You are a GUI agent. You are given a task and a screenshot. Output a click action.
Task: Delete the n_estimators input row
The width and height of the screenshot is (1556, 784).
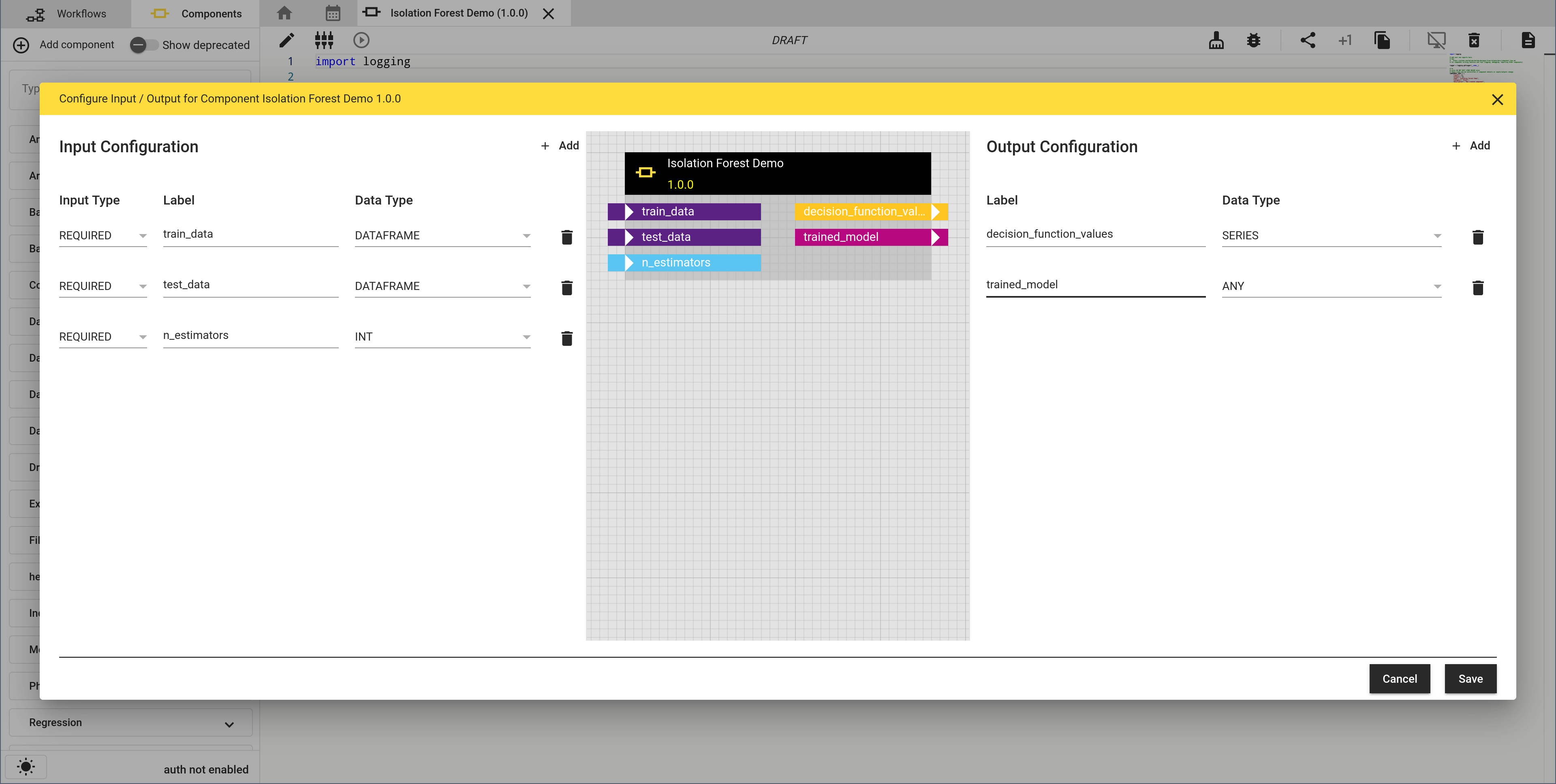566,339
